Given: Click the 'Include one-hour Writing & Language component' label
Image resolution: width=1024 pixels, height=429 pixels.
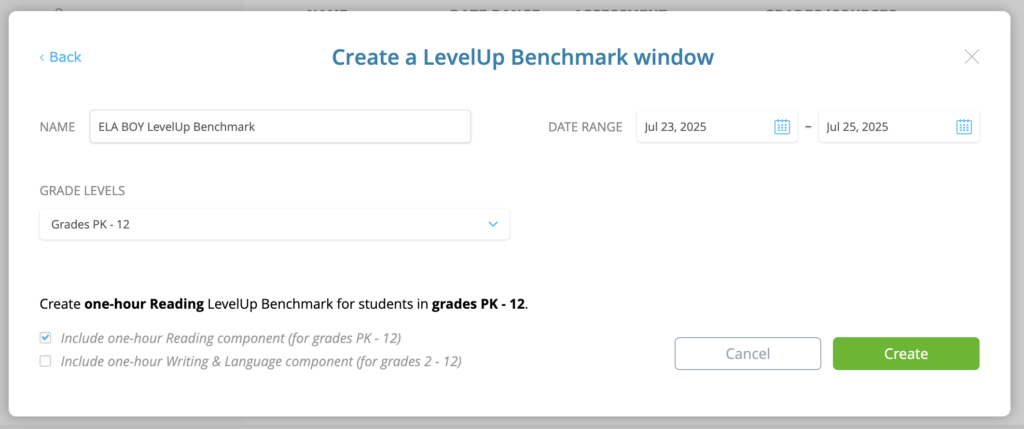Looking at the screenshot, I should [x=261, y=361].
